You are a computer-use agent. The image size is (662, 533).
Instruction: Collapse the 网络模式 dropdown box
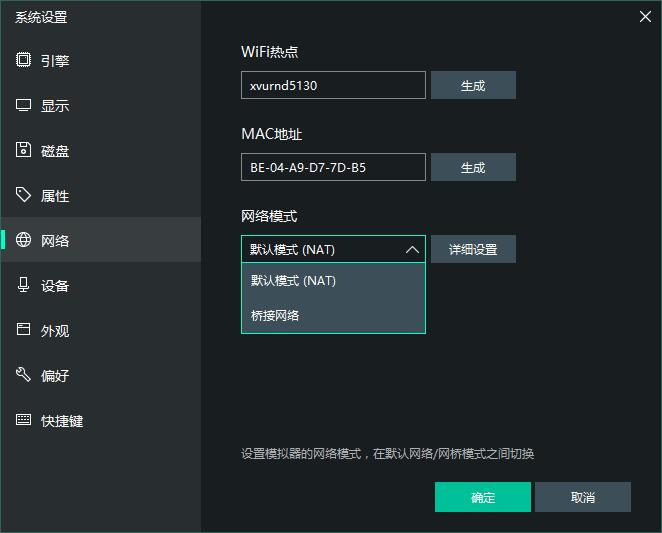click(x=333, y=250)
